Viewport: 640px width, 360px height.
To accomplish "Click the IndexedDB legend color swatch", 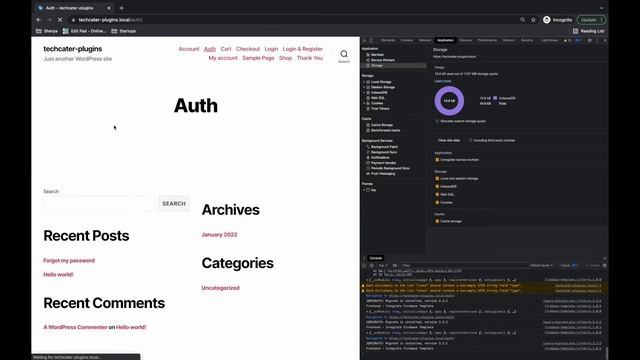I will (495, 98).
